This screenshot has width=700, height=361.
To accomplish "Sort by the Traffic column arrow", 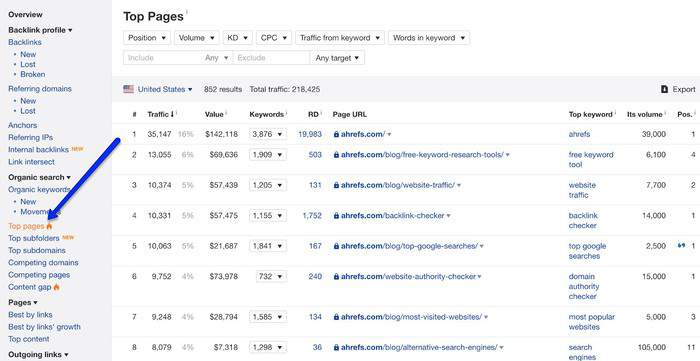I will [172, 114].
